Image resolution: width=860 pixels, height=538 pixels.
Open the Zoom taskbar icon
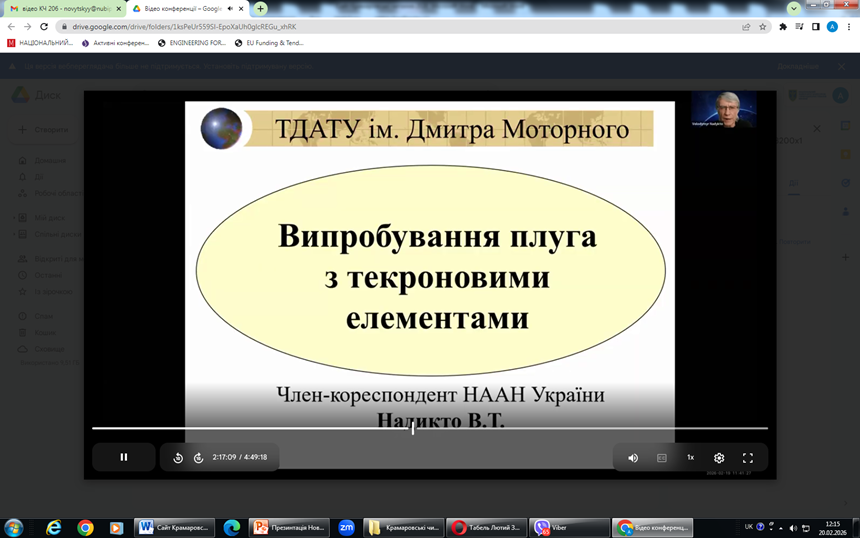[347, 528]
